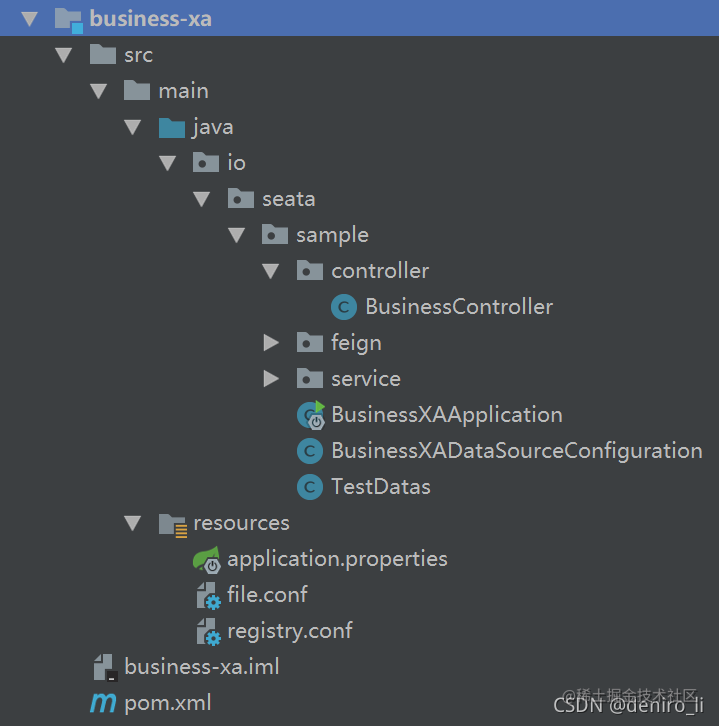Screen dimensions: 719x726
Task: Click the TestDatas class icon
Action: point(310,487)
